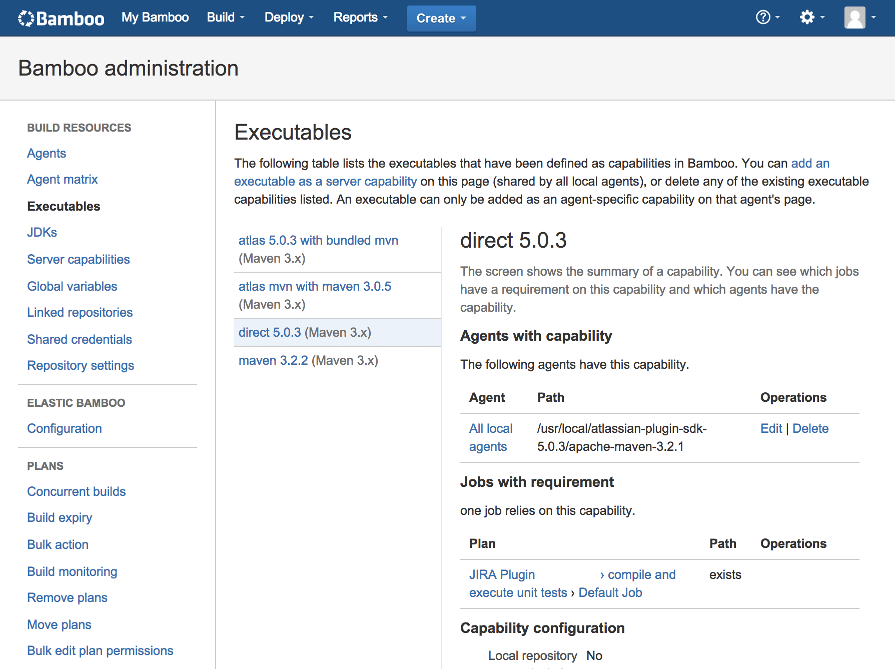Viewport: 895px width, 669px height.
Task: Select maven 3.2.2 executable
Action: 273,361
